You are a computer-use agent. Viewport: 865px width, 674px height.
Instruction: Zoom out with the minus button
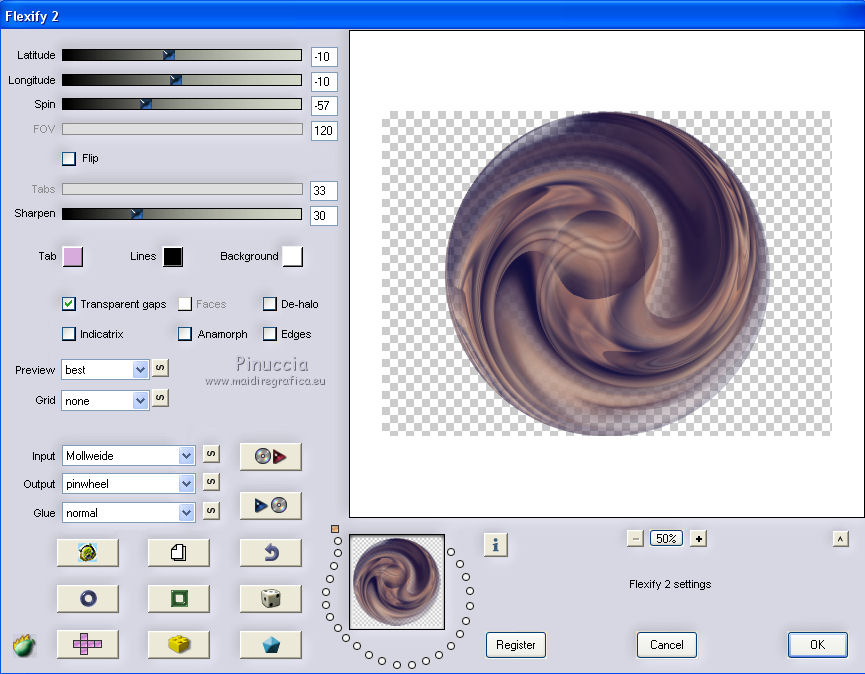click(636, 539)
